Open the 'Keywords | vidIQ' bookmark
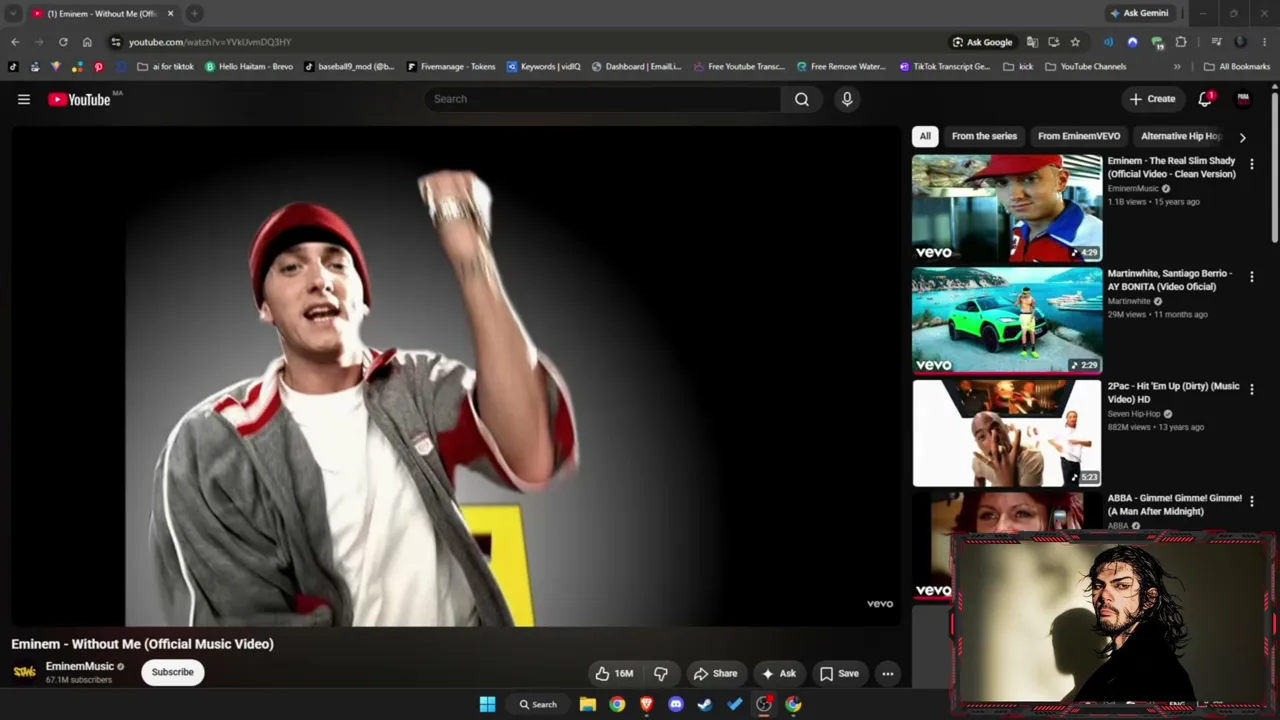Image resolution: width=1280 pixels, height=720 pixels. point(544,67)
